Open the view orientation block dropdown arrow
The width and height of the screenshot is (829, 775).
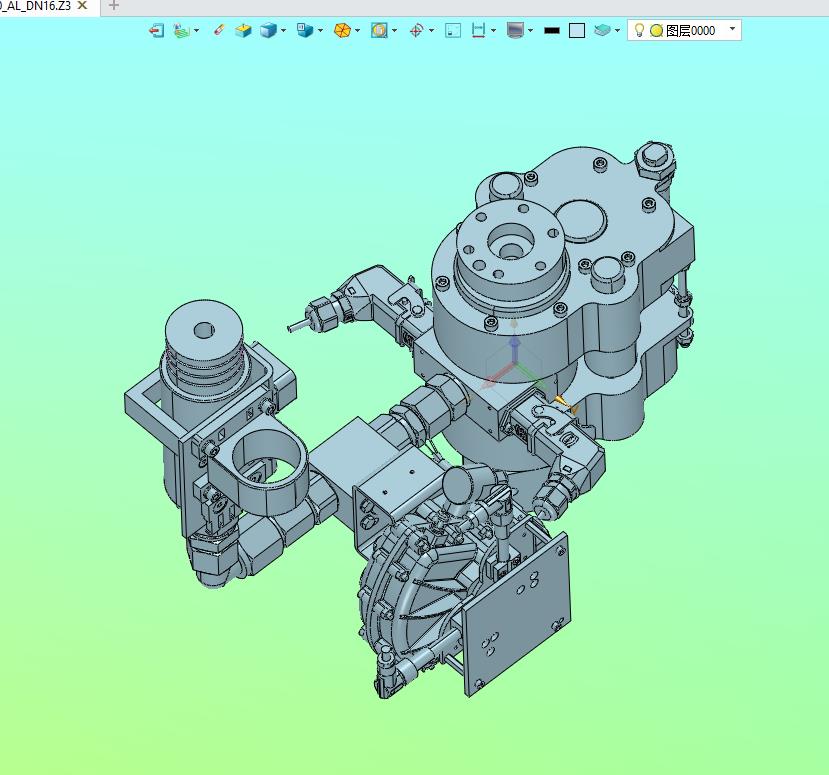coord(320,31)
